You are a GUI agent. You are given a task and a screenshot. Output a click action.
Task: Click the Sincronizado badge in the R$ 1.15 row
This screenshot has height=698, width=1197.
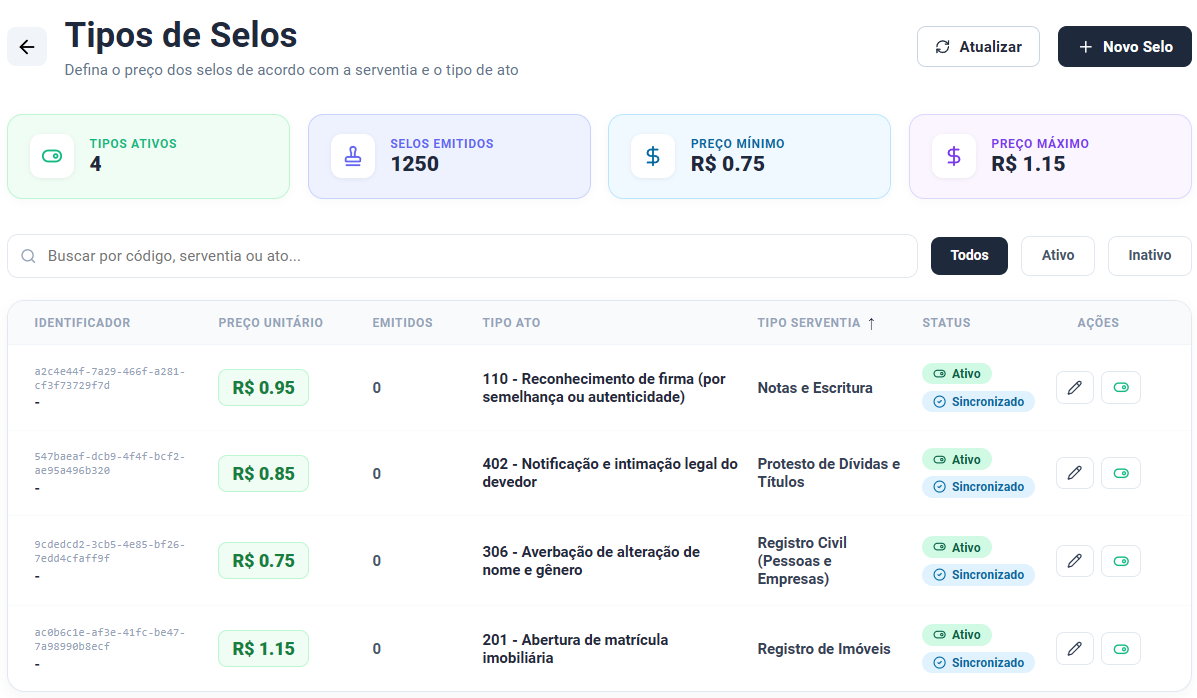click(x=978, y=663)
